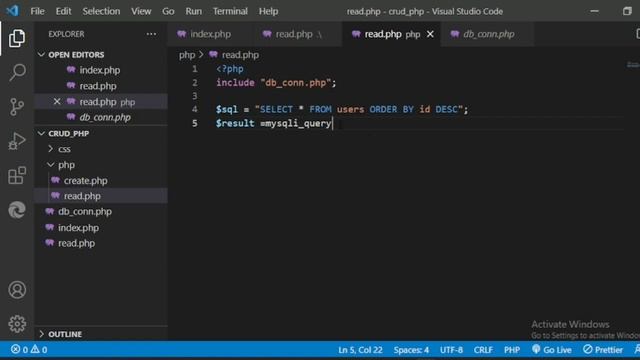Open the Extensions view

tap(17, 176)
